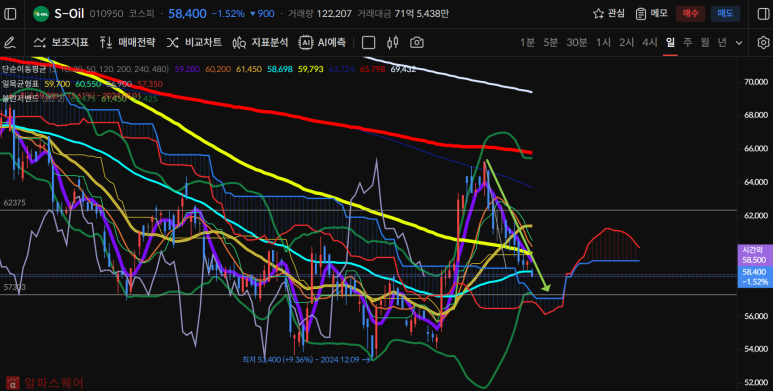
Task: Select the 일 daily timeframe
Action: tap(670, 42)
